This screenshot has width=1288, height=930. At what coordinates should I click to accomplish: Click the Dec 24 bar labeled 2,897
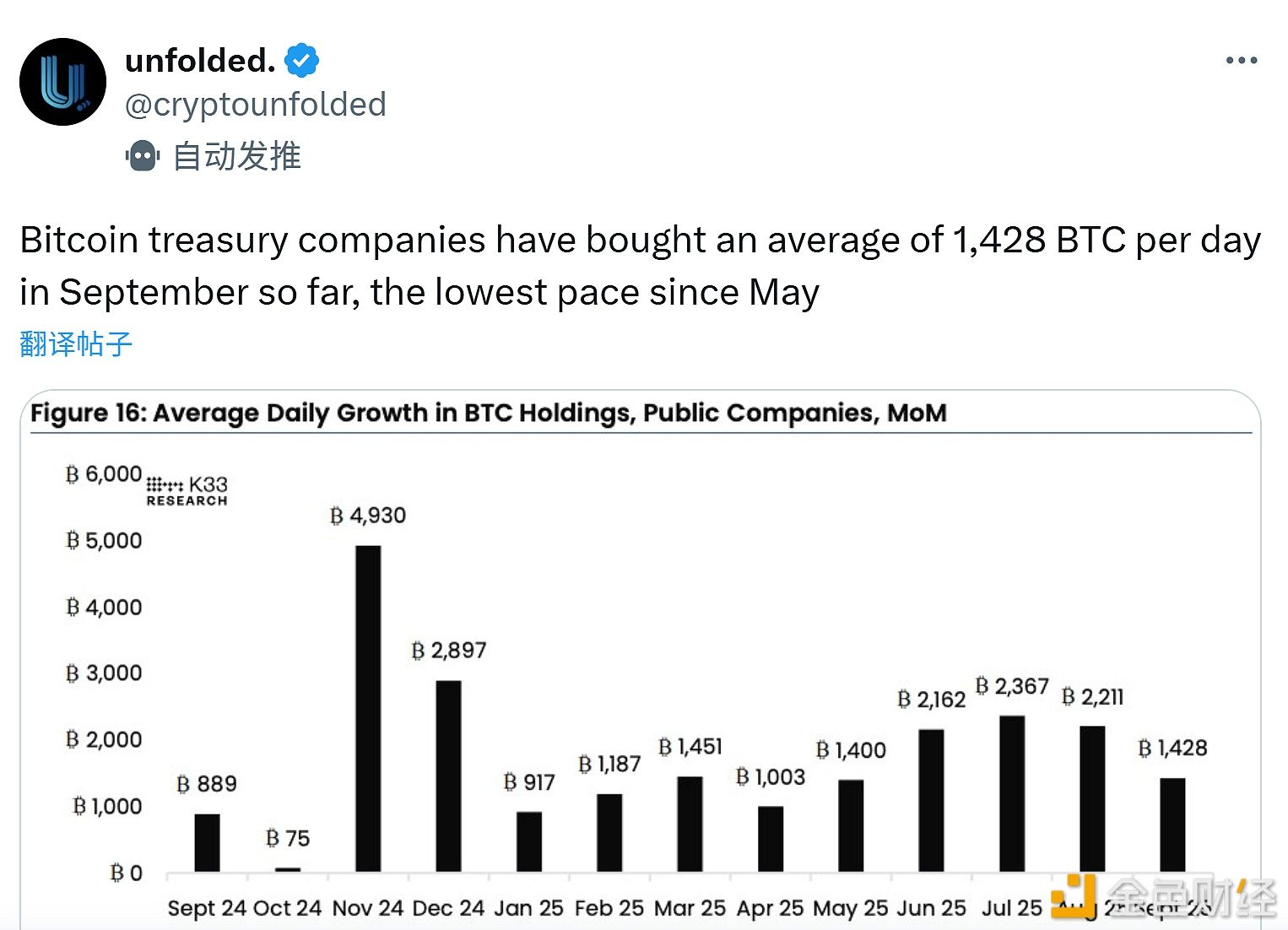[448, 776]
